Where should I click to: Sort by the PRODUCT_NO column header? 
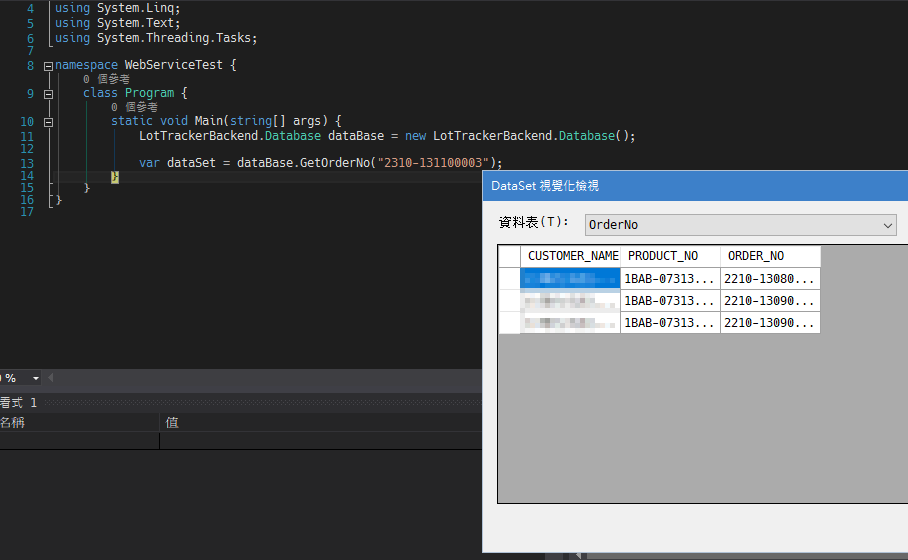pos(669,256)
